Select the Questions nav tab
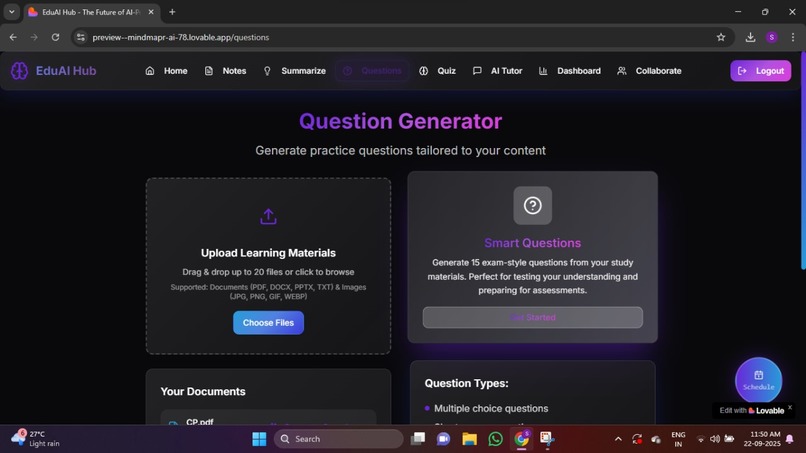Image resolution: width=806 pixels, height=453 pixels. pyautogui.click(x=372, y=71)
